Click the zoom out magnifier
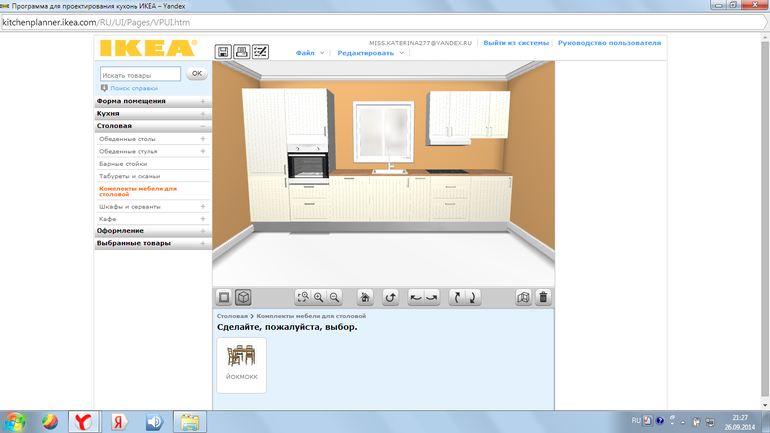The height and width of the screenshot is (433, 770). click(335, 298)
